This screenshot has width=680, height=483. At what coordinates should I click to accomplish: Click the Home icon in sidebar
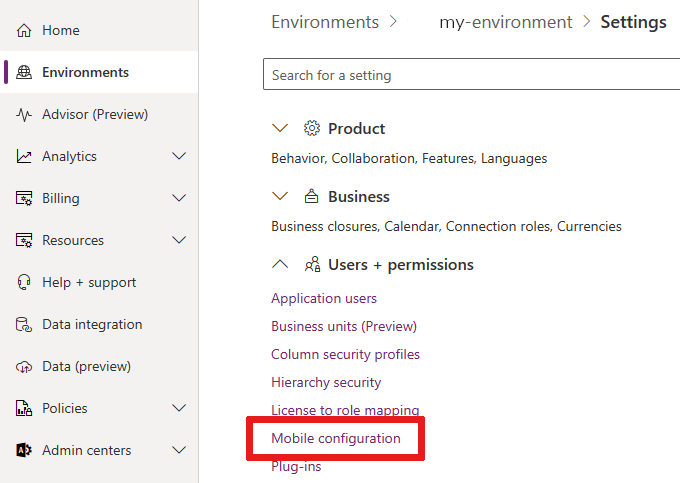[25, 31]
